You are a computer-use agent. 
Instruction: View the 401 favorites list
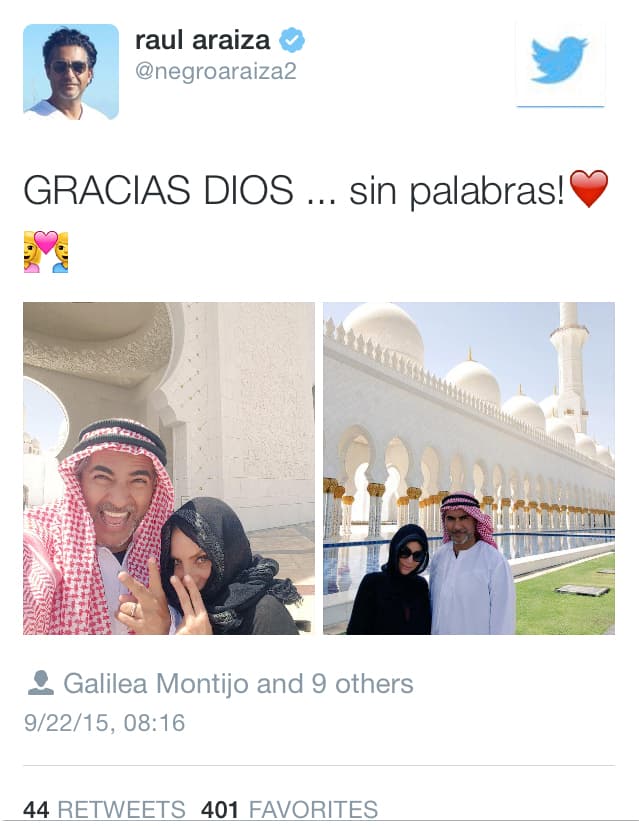coord(289,810)
